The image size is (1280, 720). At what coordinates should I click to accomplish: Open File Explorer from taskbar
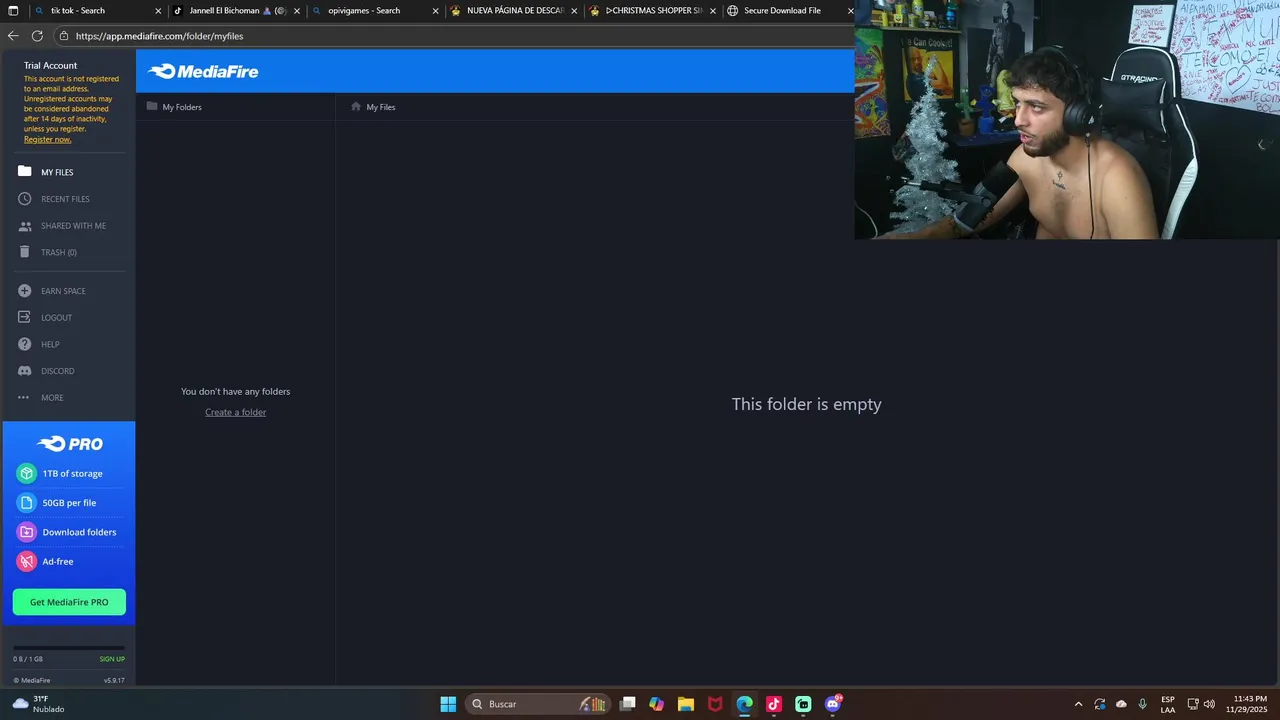686,704
